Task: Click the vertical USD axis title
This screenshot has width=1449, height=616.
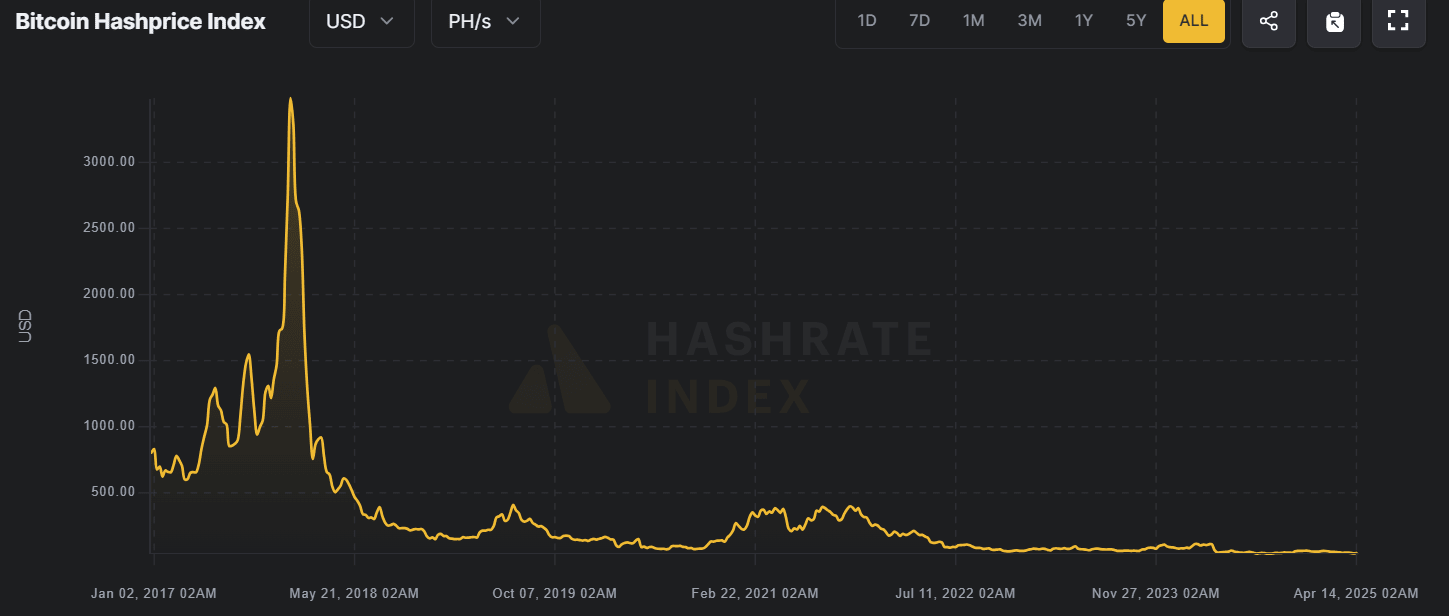Action: tap(26, 326)
